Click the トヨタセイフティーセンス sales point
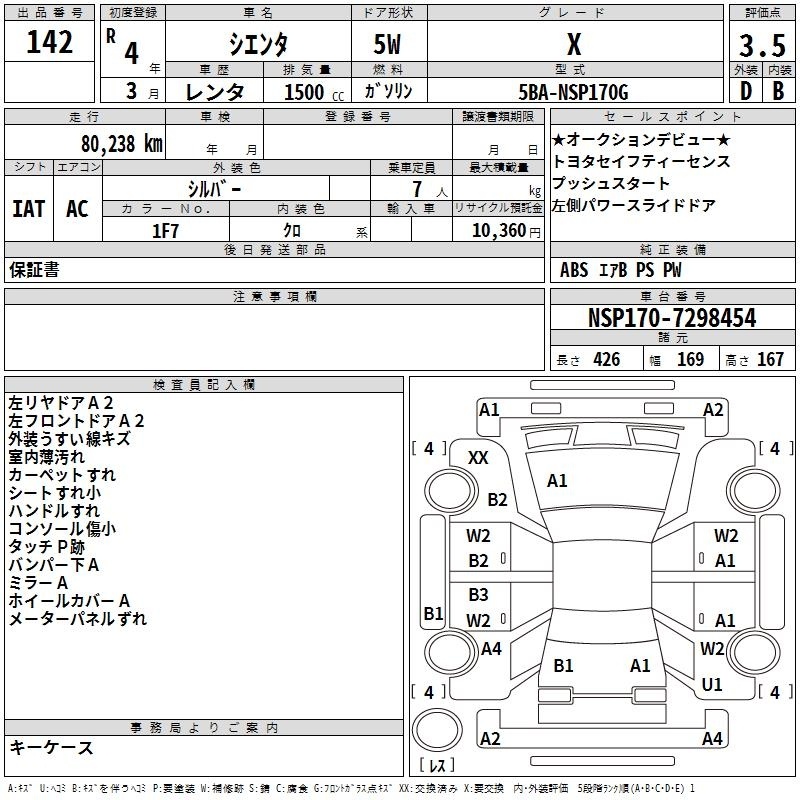 coord(641,161)
